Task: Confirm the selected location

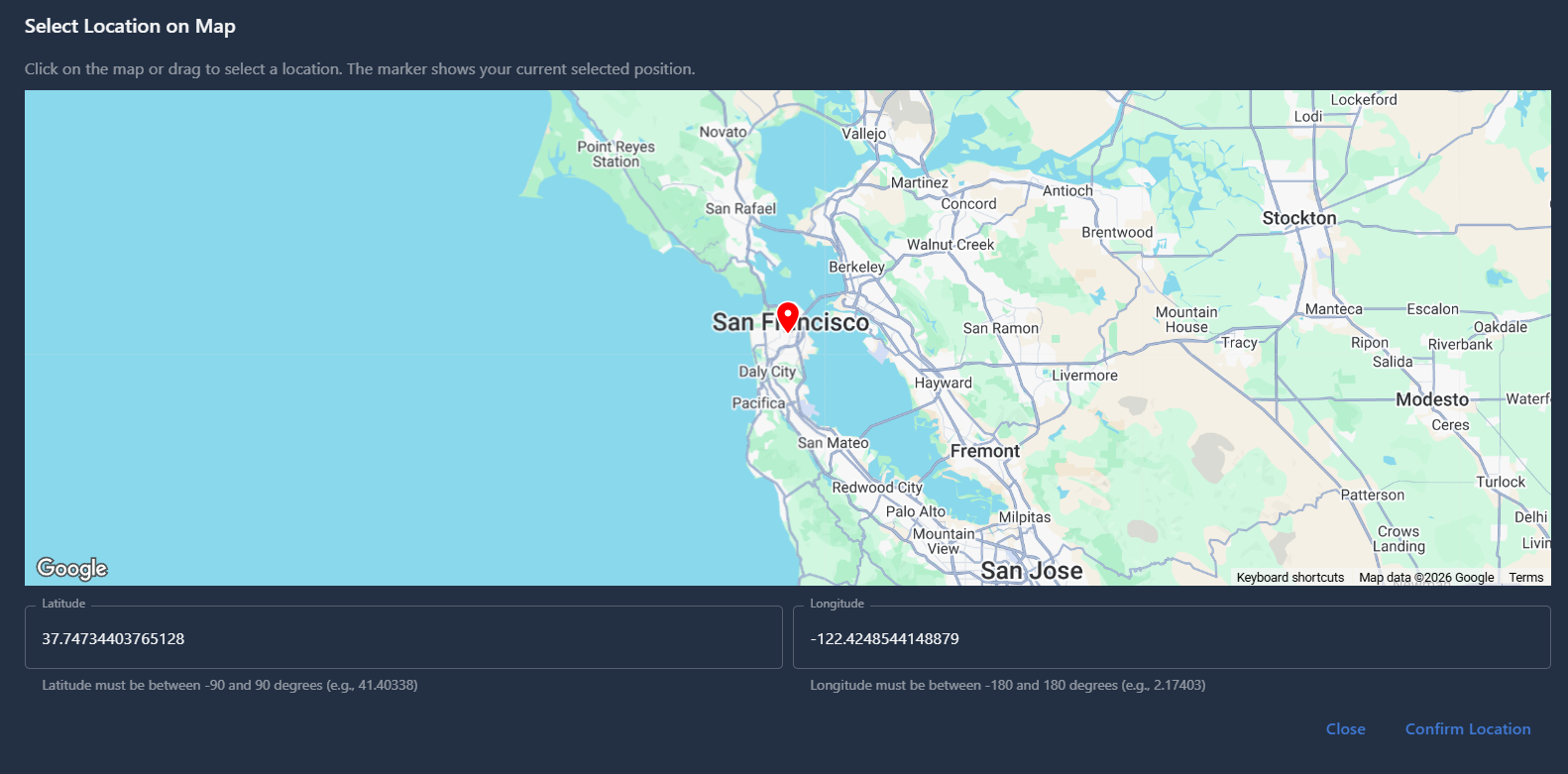Action: coord(1468,728)
